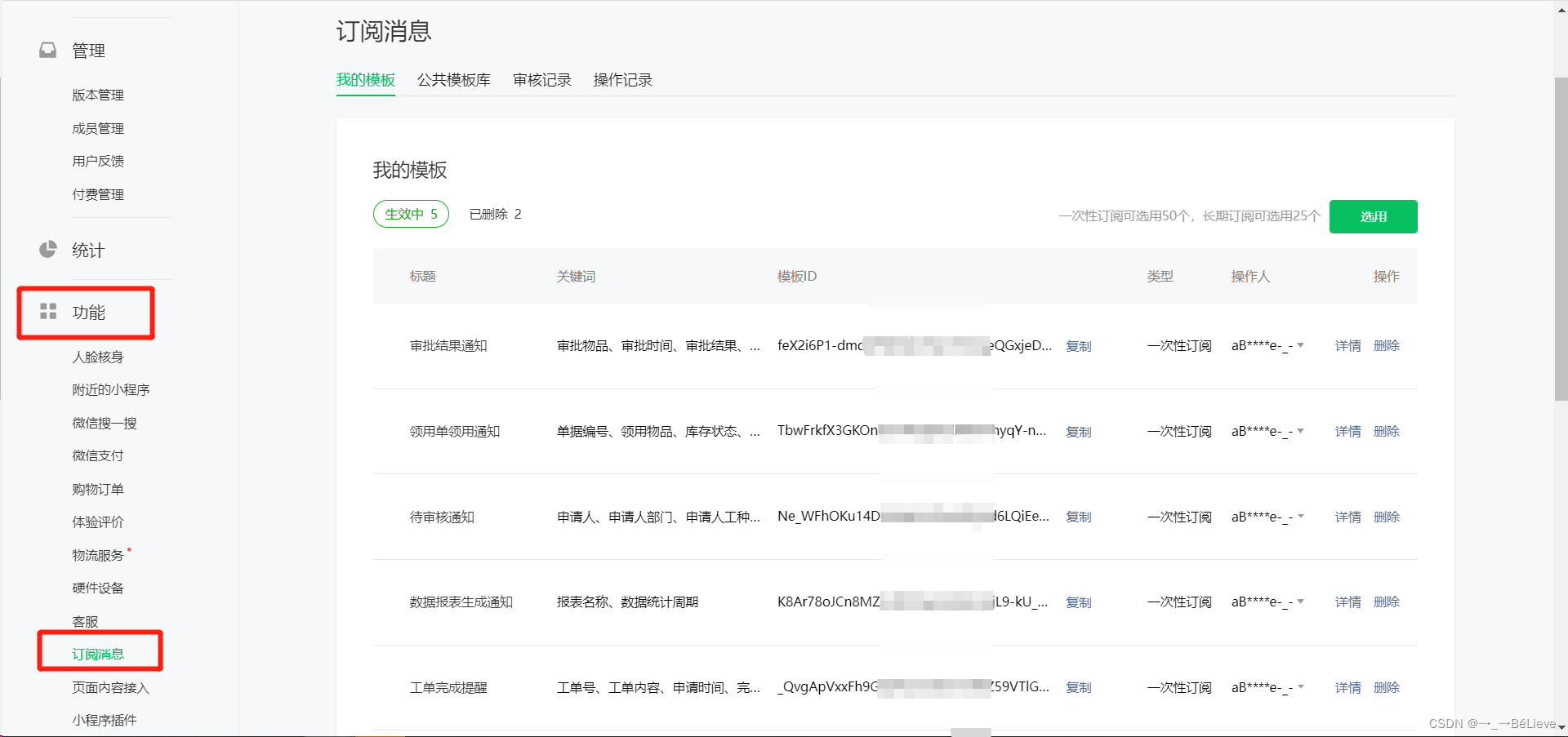
Task: Delete the 数据报表生成通知 template
Action: 1387,602
